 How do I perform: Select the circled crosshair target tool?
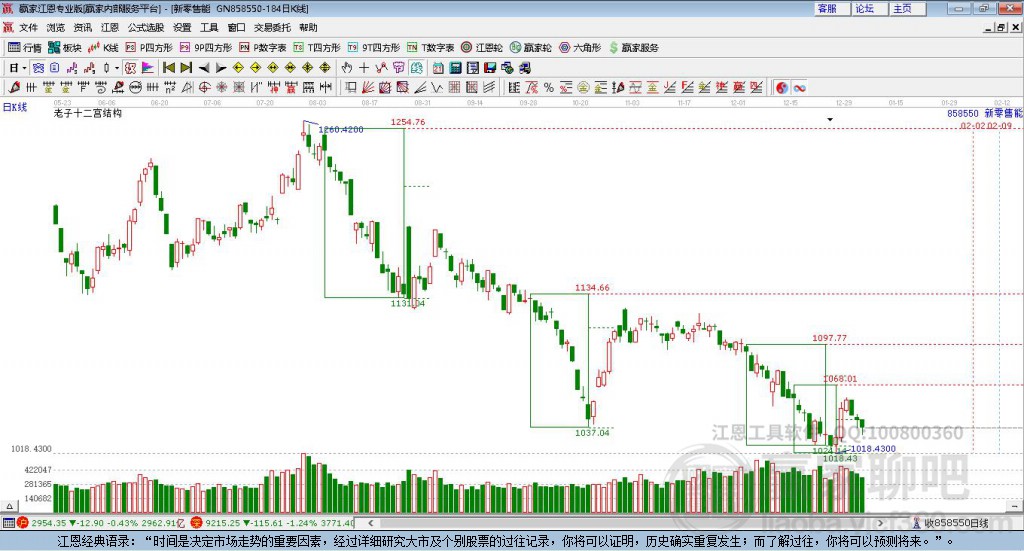pos(204,87)
